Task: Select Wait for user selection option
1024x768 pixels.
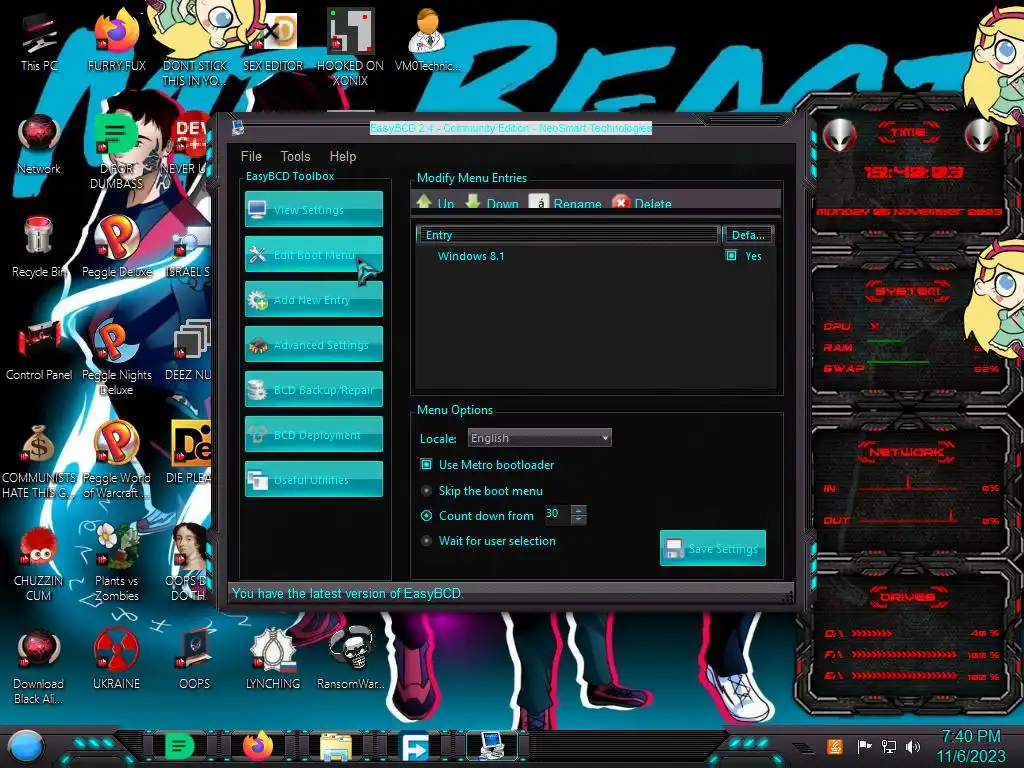Action: 426,541
